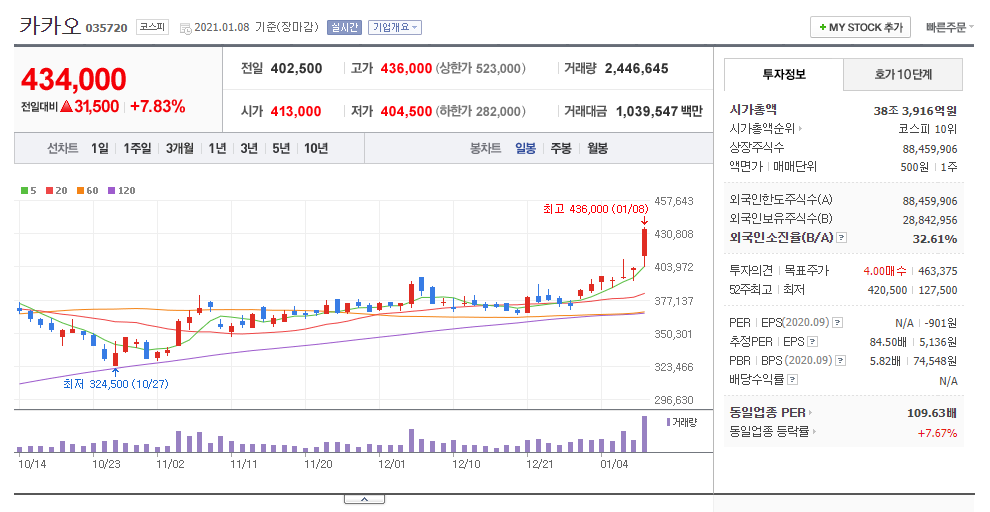The height and width of the screenshot is (512, 990).
Task: Click the tallest volume bar at chart right
Action: [644, 434]
